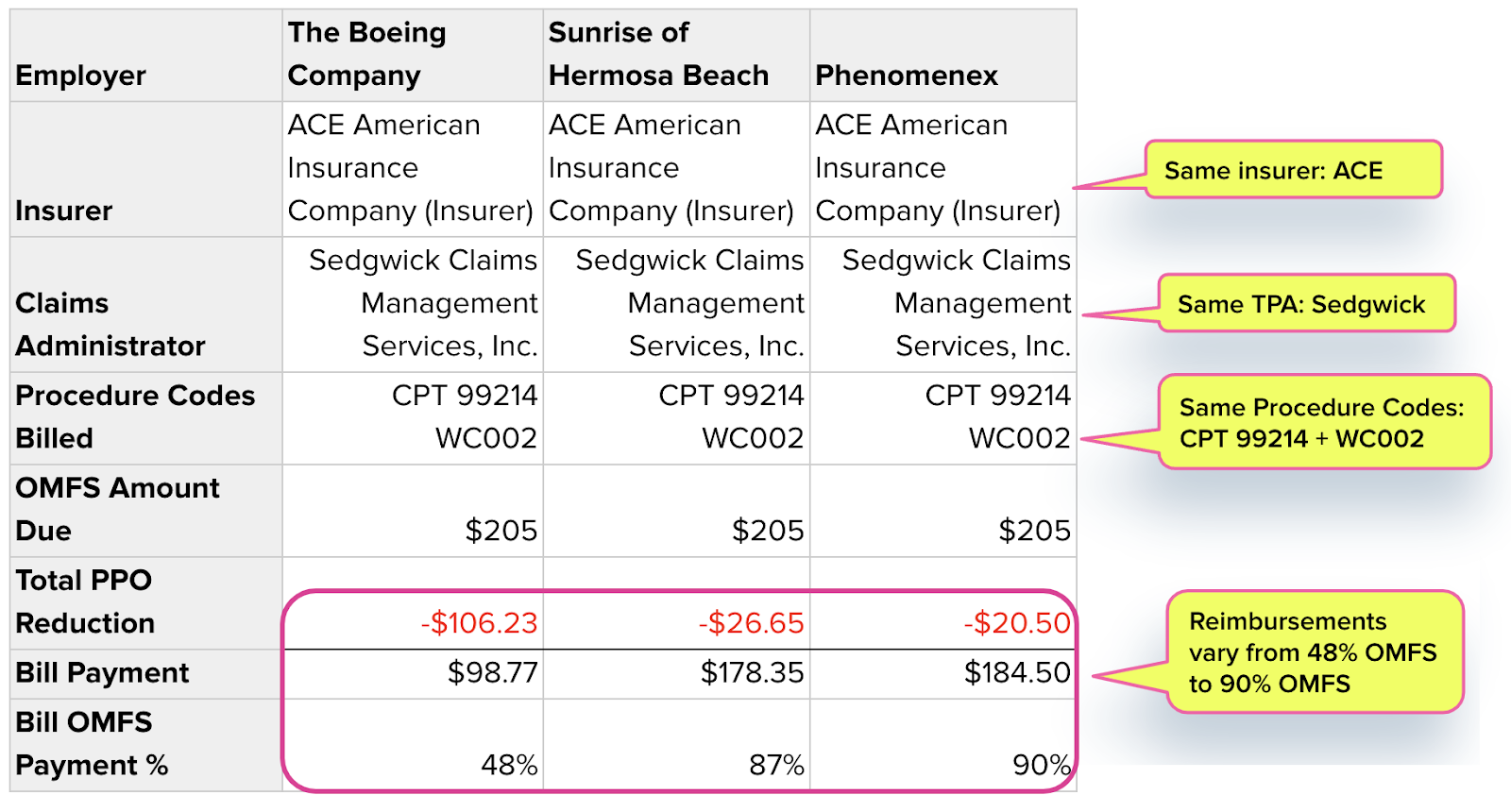This screenshot has height=812, width=1511.
Task: Select the -$20.50 PPO reduction cell
Action: 943,603
